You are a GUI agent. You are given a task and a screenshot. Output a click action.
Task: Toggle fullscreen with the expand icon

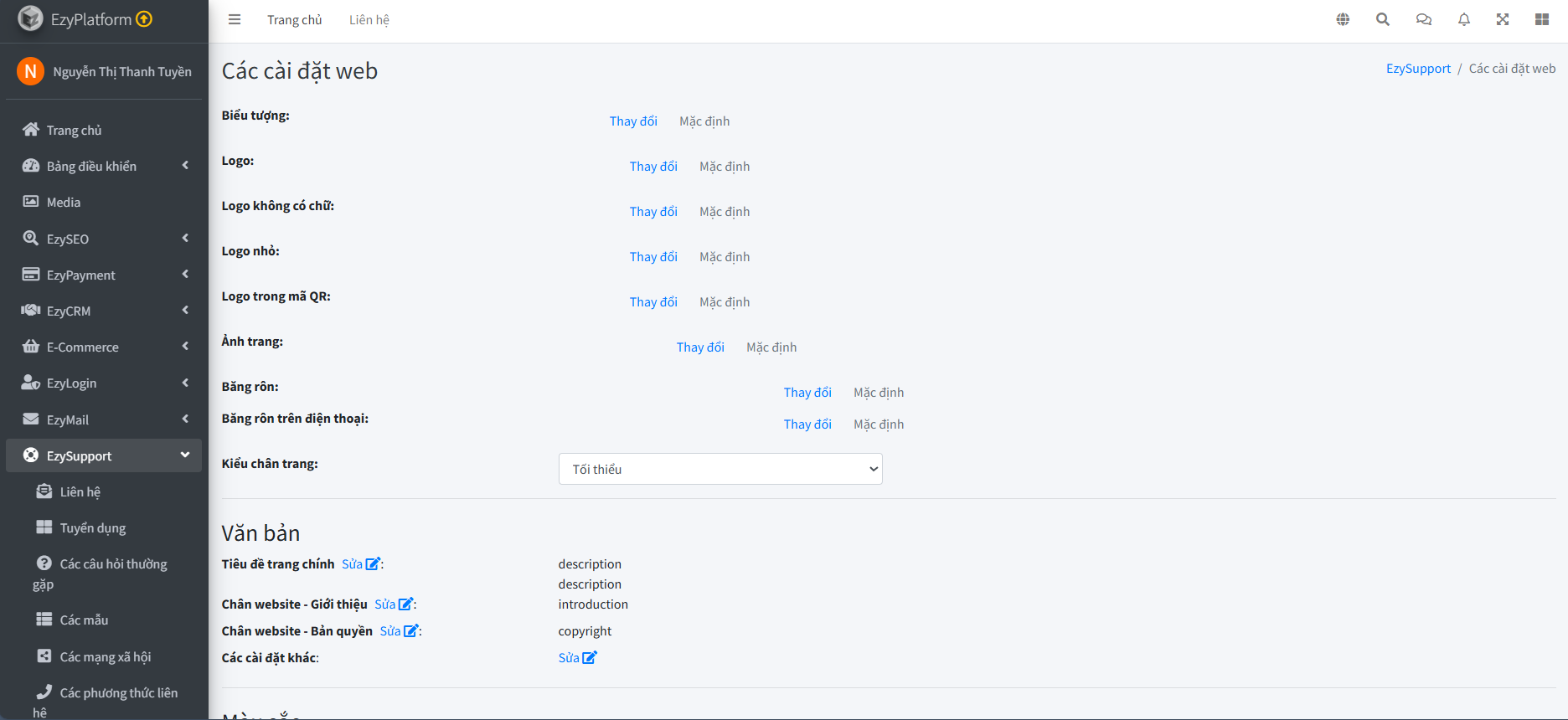[1503, 19]
